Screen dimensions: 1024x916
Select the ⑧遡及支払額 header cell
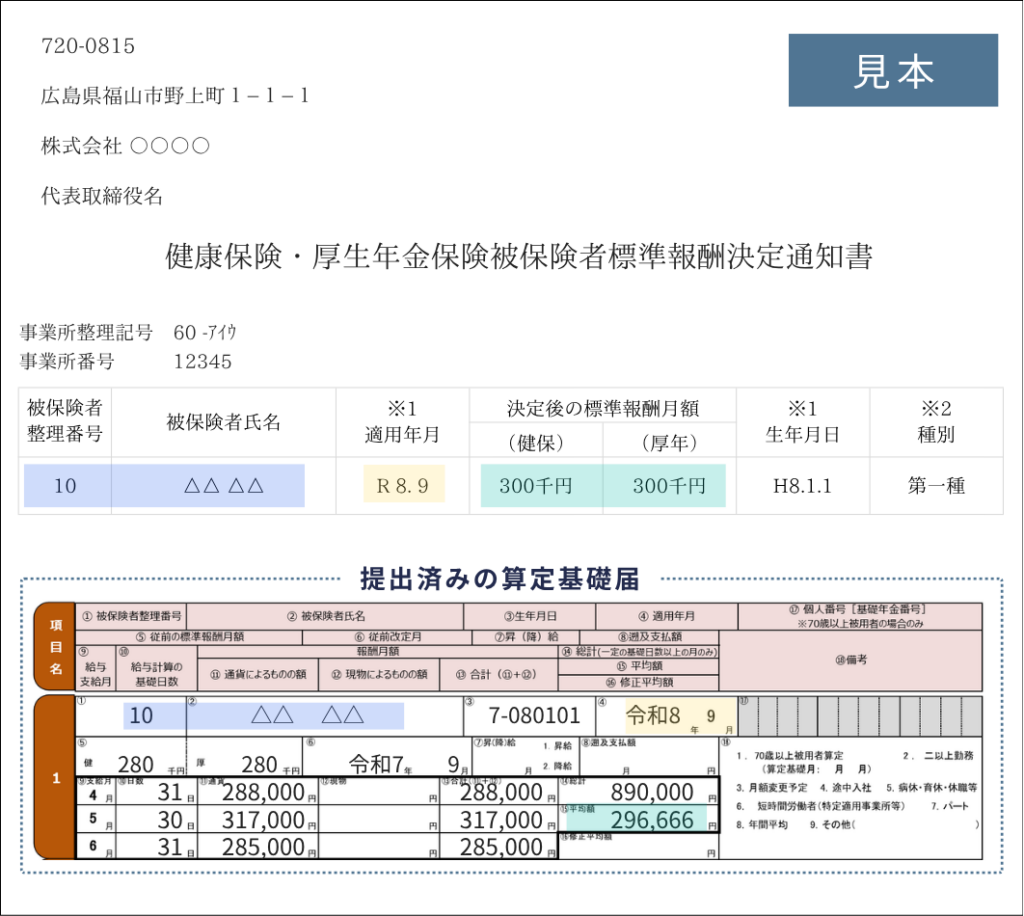(x=650, y=637)
